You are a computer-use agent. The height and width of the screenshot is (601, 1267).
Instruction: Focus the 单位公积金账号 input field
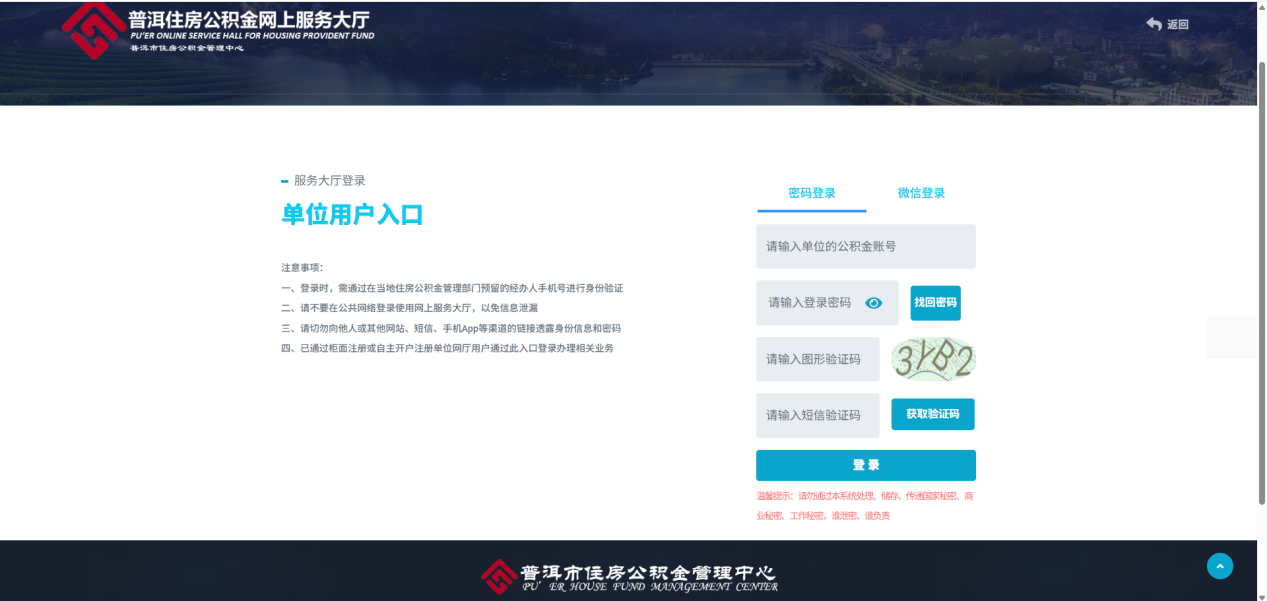tap(865, 246)
